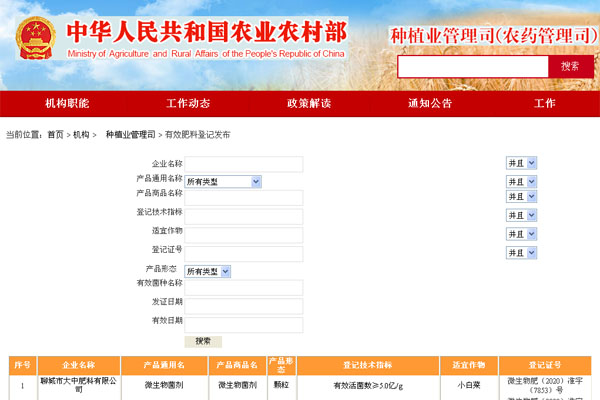
Task: Click the 机构 breadcrumb link
Action: pos(80,134)
